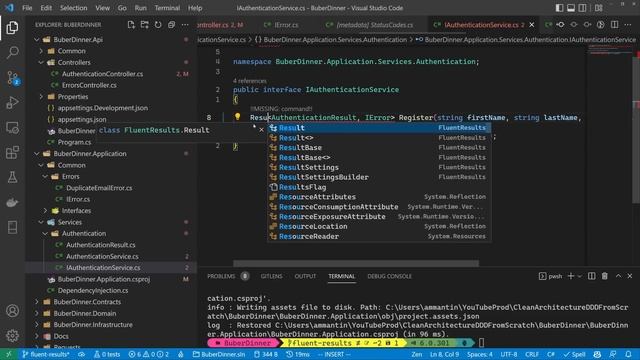Open Remote Explorer view in activity bar
The width and height of the screenshot is (640, 360).
[x=12, y=128]
